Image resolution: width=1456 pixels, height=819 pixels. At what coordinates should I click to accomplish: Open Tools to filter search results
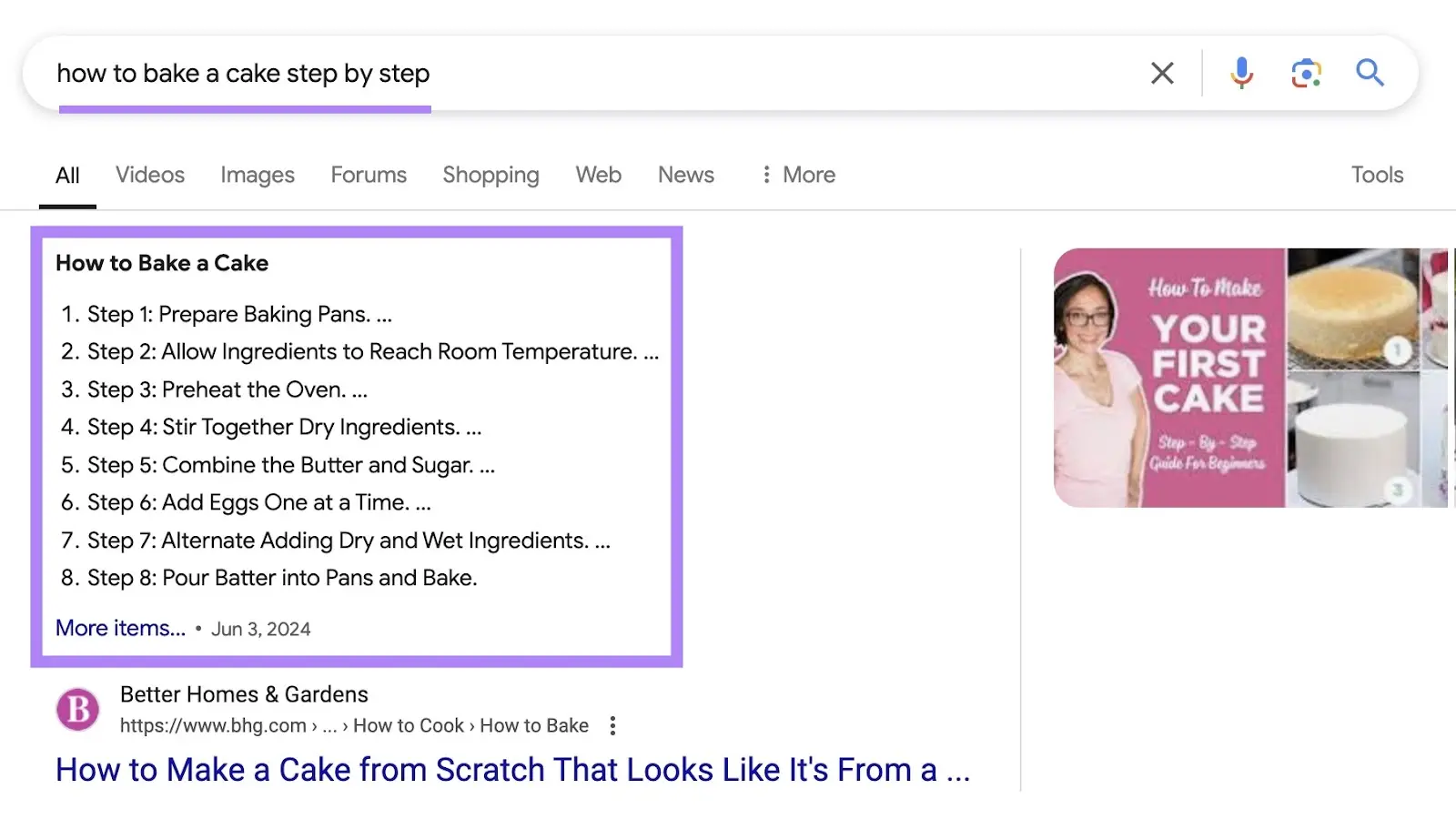(1377, 174)
